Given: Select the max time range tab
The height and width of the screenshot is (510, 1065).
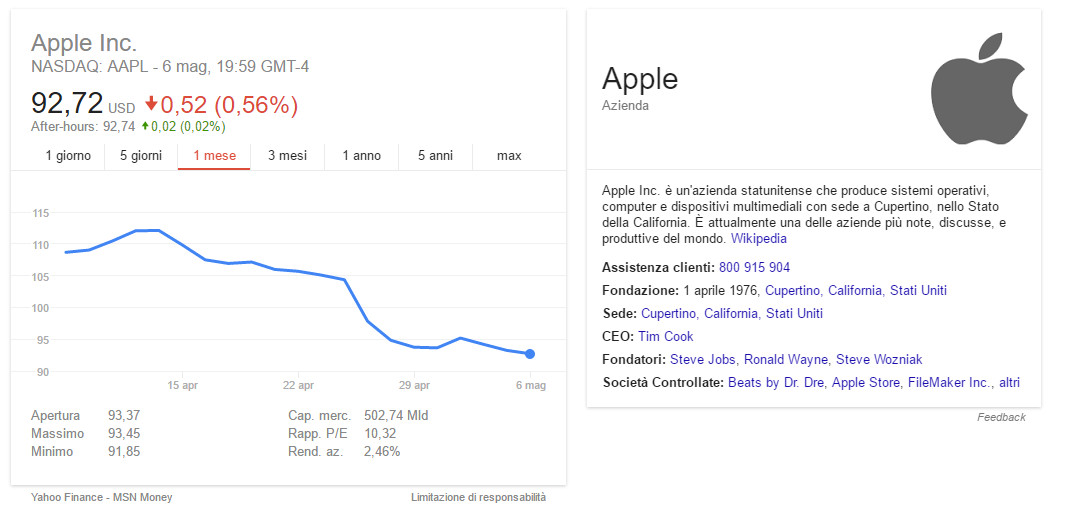Looking at the screenshot, I should coord(509,155).
